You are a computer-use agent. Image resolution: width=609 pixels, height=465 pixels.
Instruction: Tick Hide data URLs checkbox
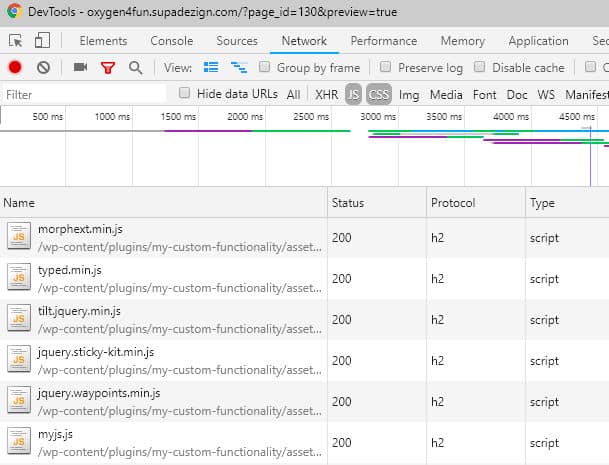pos(185,93)
